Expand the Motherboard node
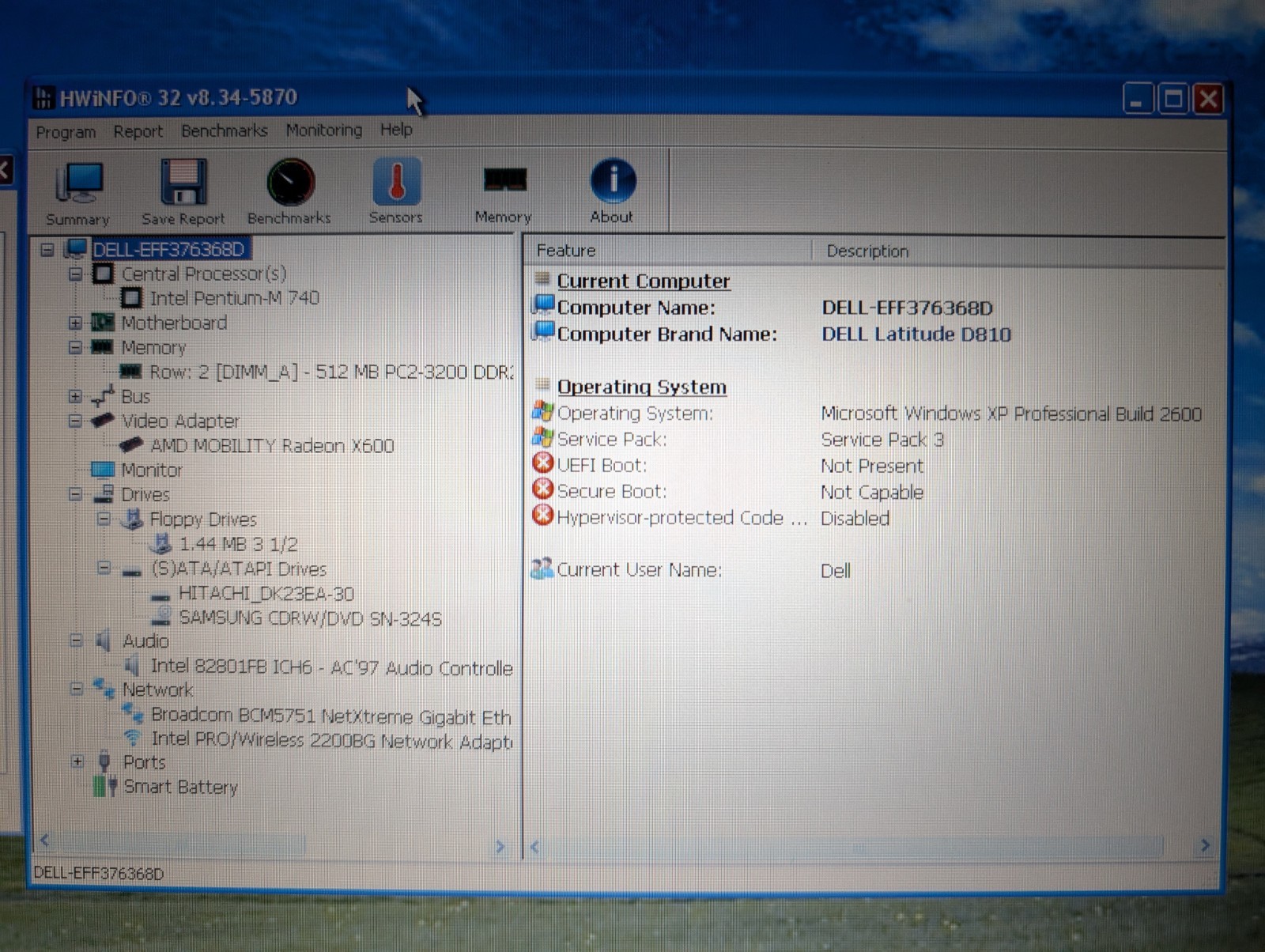 [75, 323]
